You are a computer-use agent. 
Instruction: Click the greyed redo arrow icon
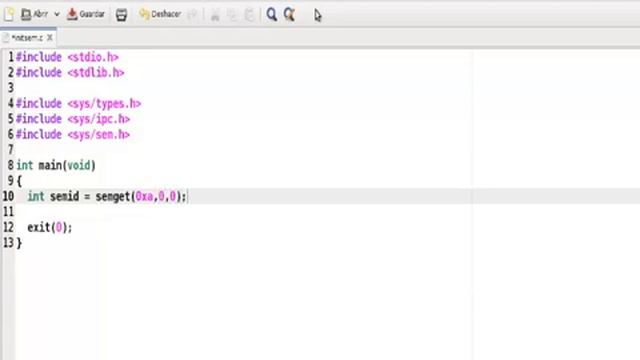[192, 15]
